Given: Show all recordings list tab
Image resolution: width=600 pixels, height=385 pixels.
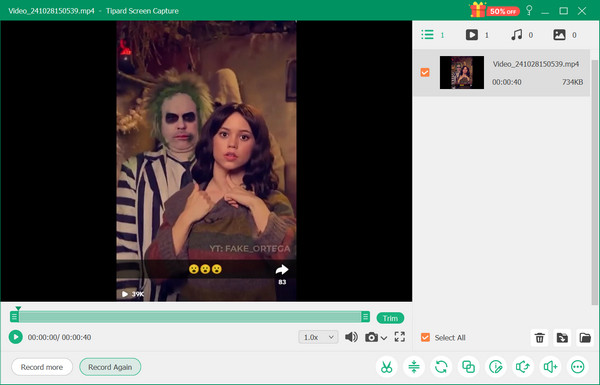Looking at the screenshot, I should click(x=432, y=35).
